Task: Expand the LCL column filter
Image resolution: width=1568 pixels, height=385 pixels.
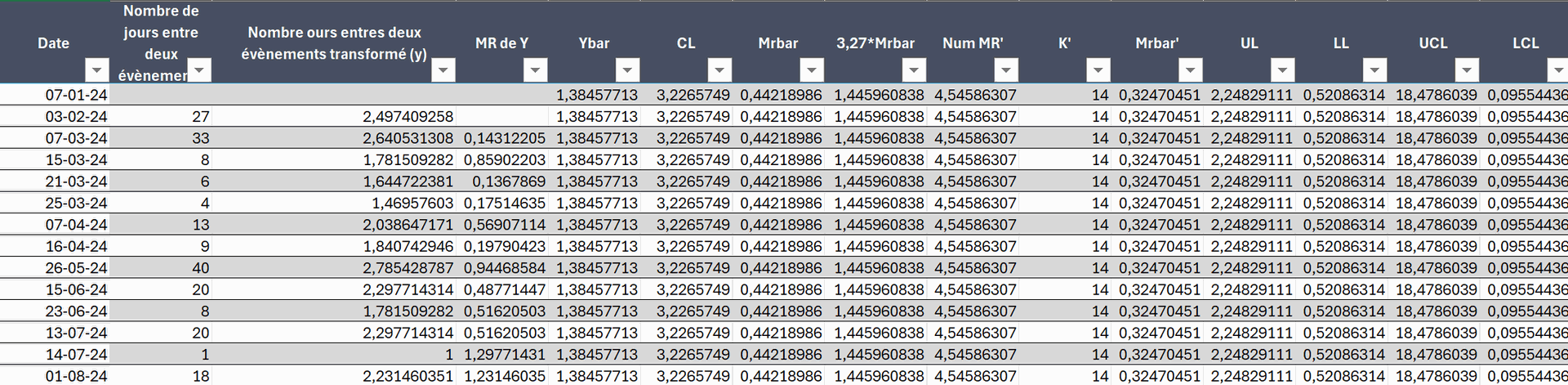Action: 1558,70
